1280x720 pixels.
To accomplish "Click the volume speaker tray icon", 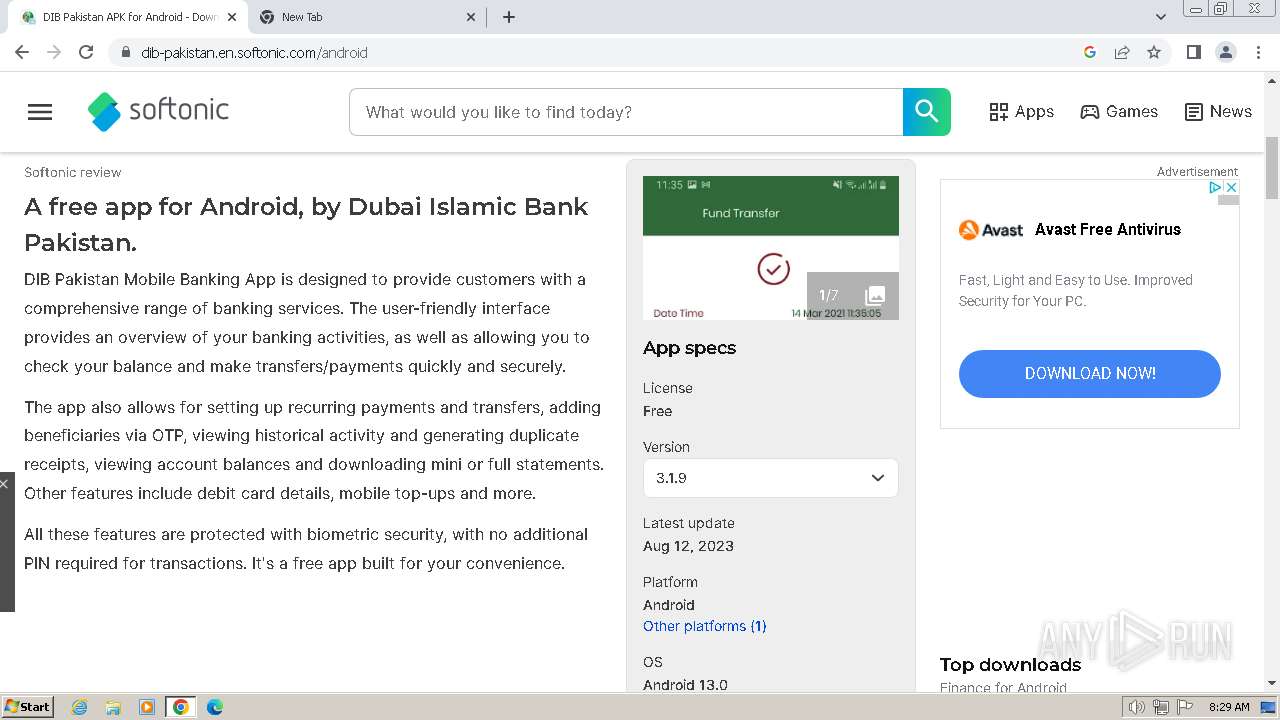I will click(1136, 707).
